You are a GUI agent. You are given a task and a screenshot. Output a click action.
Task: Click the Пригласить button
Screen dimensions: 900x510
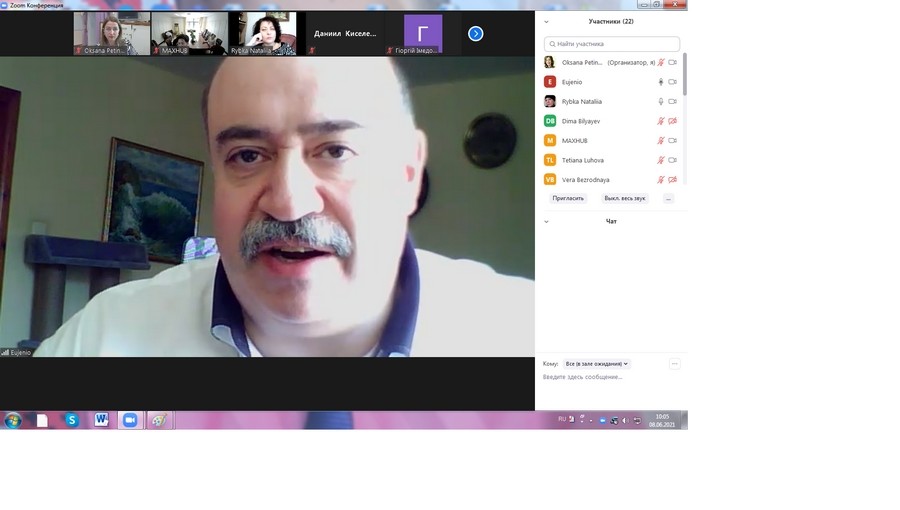pos(568,198)
